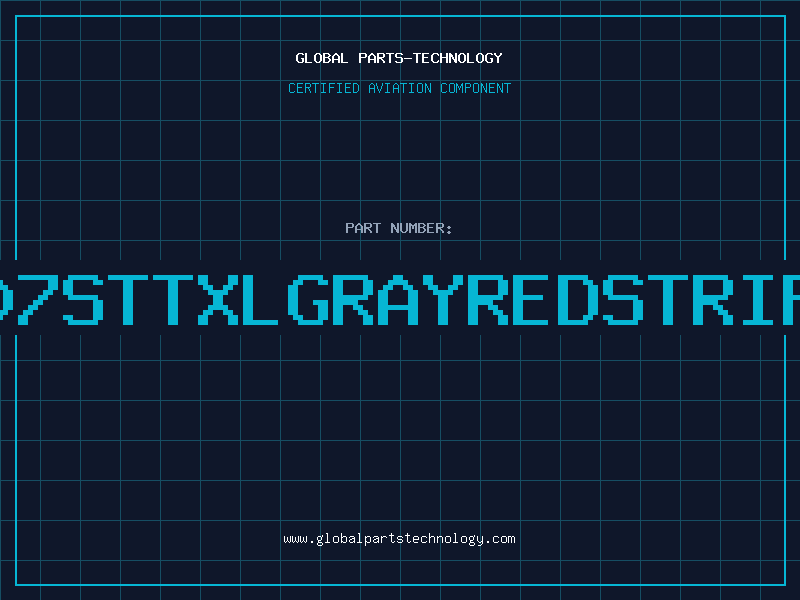Screen dimensions: 800x600
Task: Click the 'GLOBAL PARTS-TECHNOLOGY' heading
Action: click(x=399, y=58)
